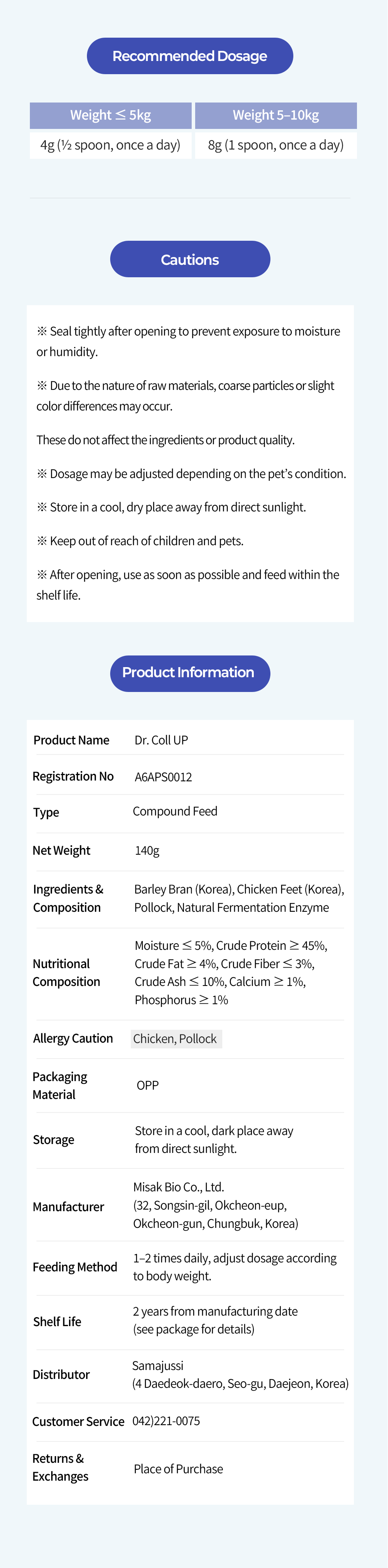Click the 4g half spoon dosage cell
The image size is (388, 1568).
111,146
